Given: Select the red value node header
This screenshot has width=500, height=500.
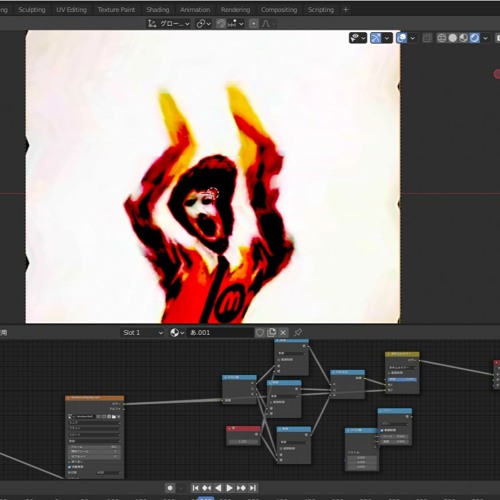Looking at the screenshot, I should (x=243, y=428).
